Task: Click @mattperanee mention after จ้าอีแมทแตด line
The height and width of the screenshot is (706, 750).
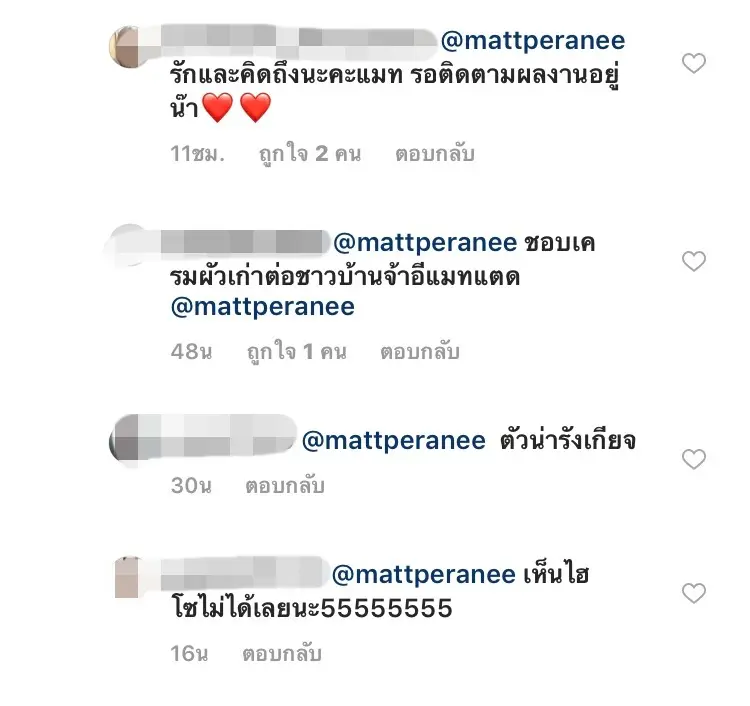Action: pyautogui.click(x=263, y=307)
